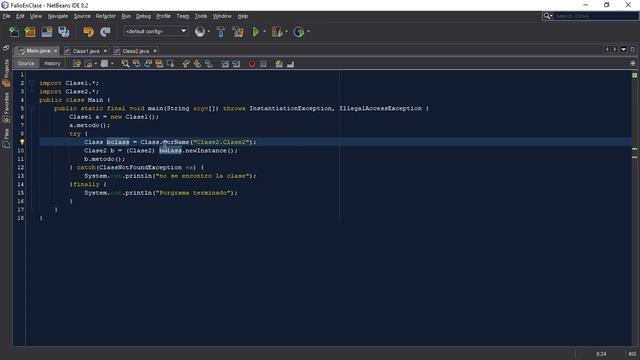Open the Files side panel
Image resolution: width=640 pixels, height=360 pixels.
[6, 138]
